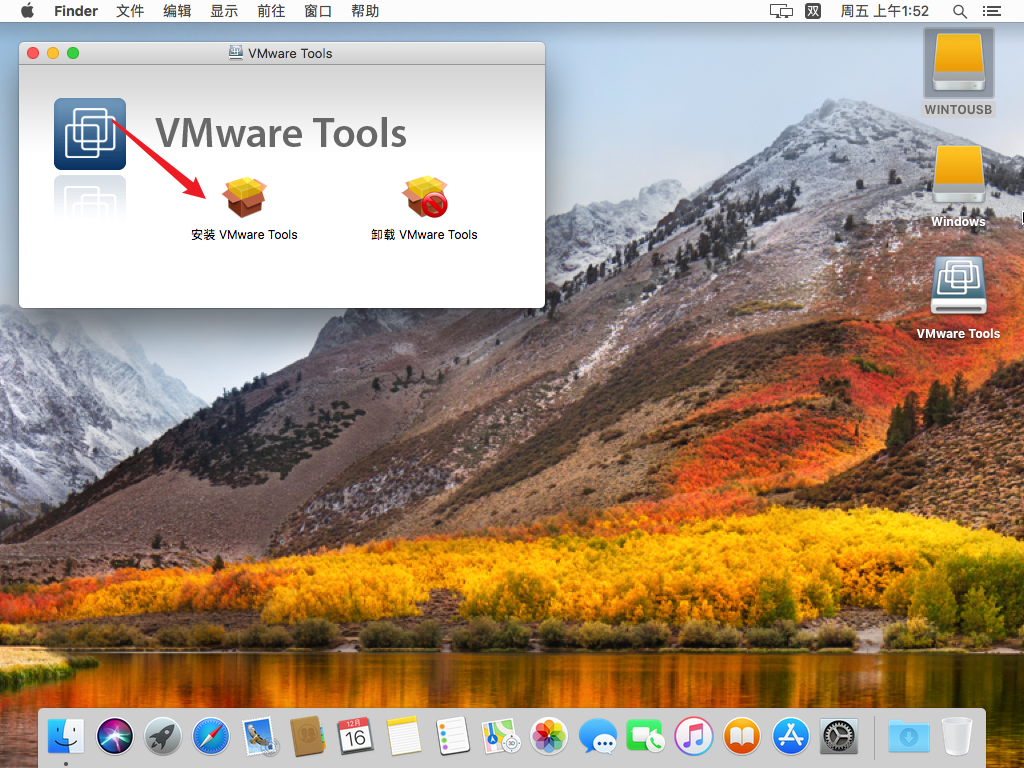Open Launchpad from the Dock
Image resolution: width=1024 pixels, height=768 pixels.
(163, 735)
